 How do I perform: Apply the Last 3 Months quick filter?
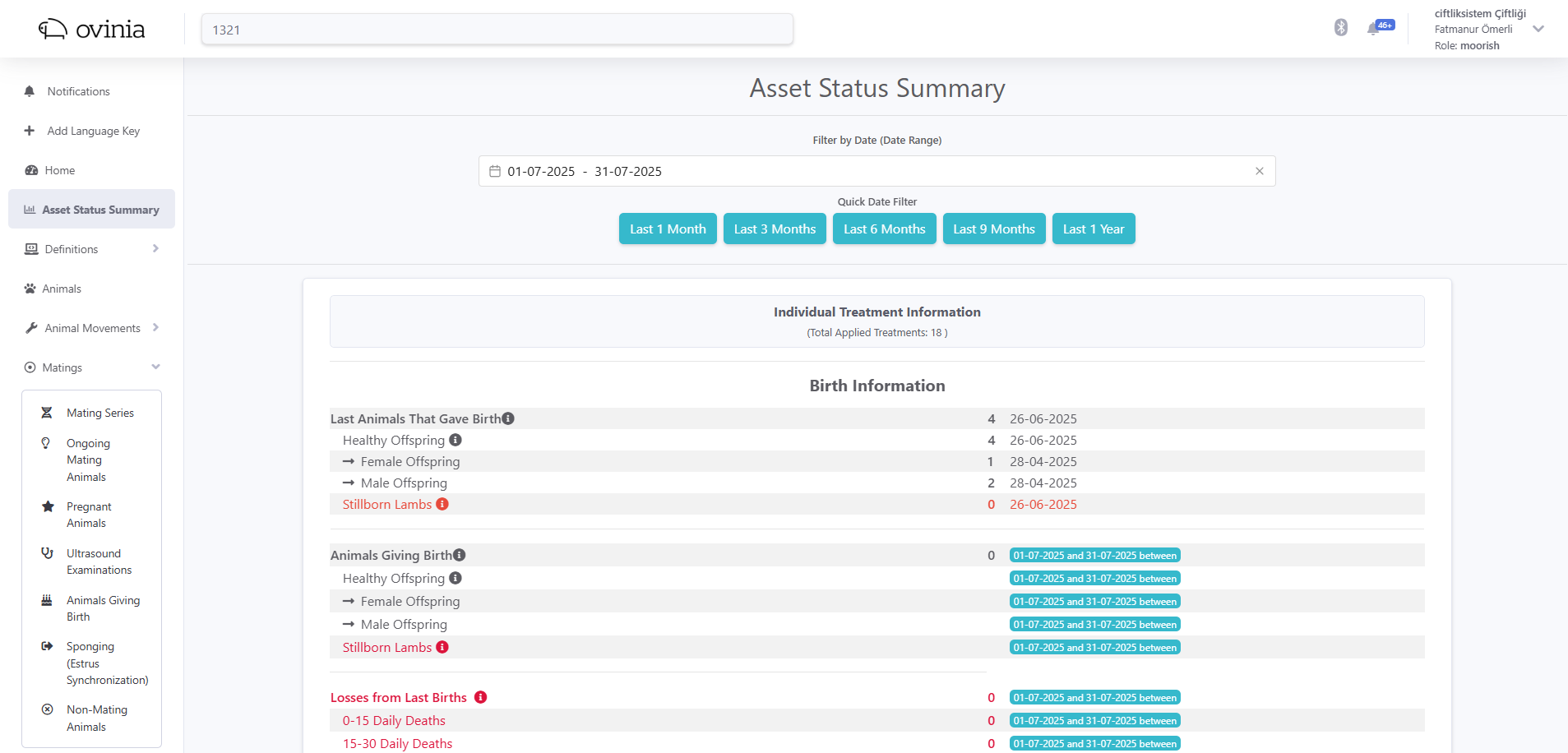(775, 229)
